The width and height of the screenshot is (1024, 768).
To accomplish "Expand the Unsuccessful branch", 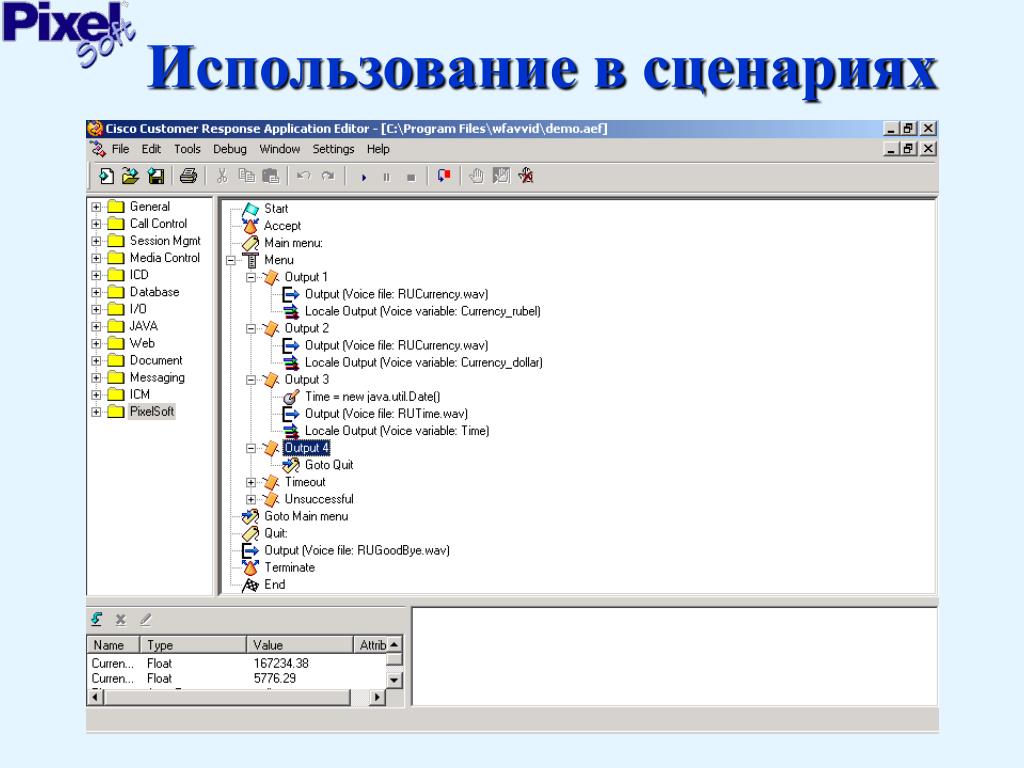I will point(251,500).
